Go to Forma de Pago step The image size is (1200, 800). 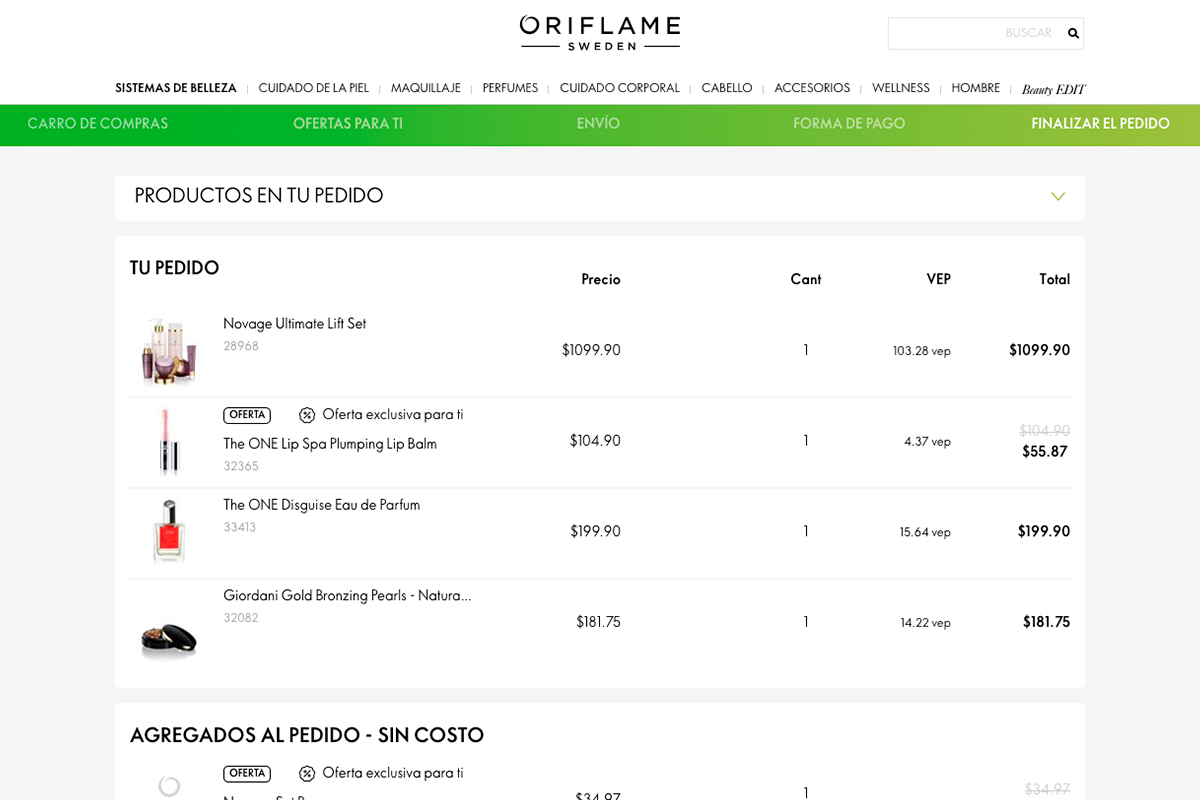click(849, 124)
